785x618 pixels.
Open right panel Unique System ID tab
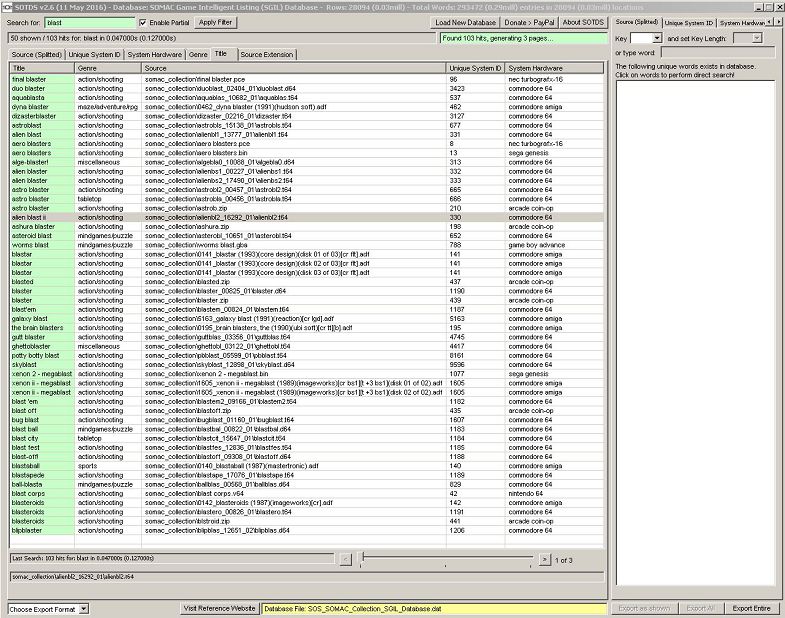pyautogui.click(x=688, y=22)
